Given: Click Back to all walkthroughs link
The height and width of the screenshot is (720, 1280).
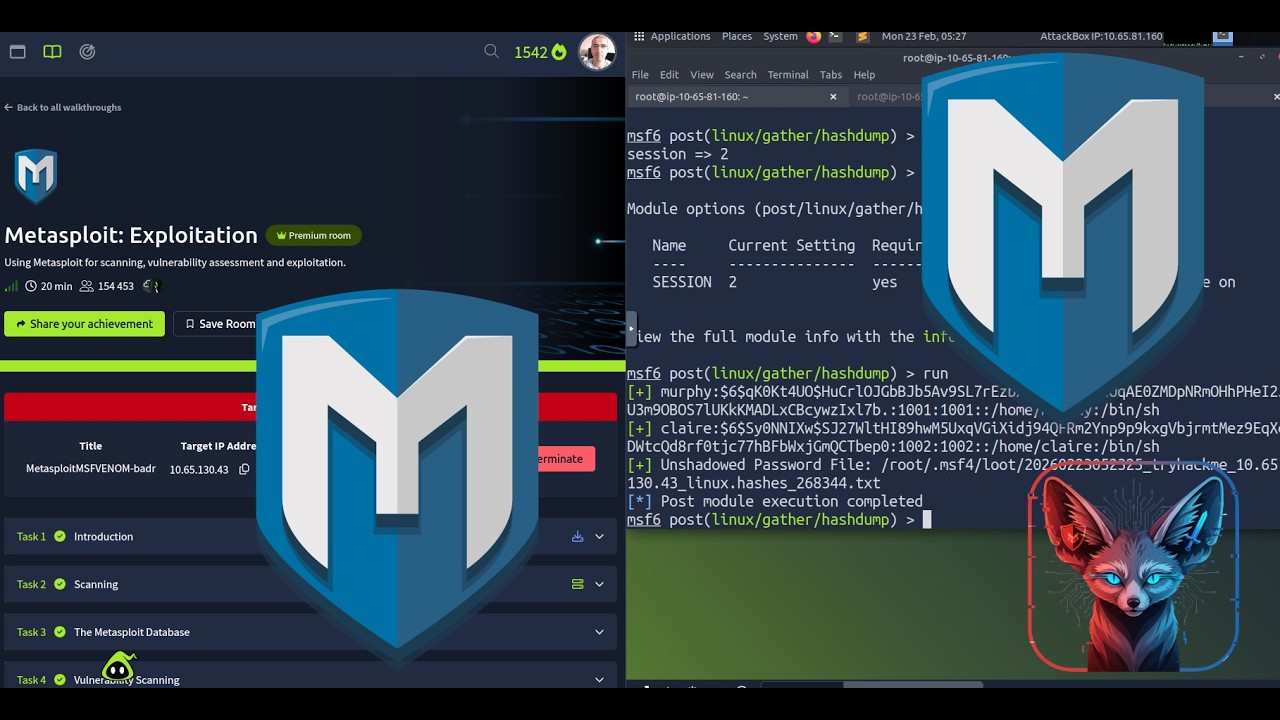Looking at the screenshot, I should tap(62, 107).
